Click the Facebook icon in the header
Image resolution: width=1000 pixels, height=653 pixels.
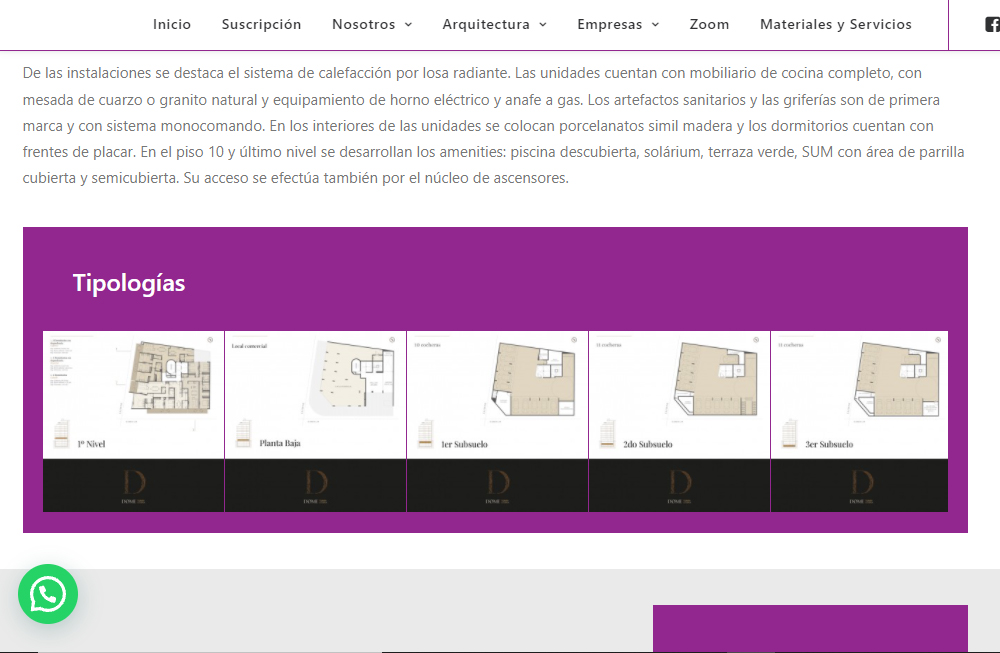tap(992, 24)
